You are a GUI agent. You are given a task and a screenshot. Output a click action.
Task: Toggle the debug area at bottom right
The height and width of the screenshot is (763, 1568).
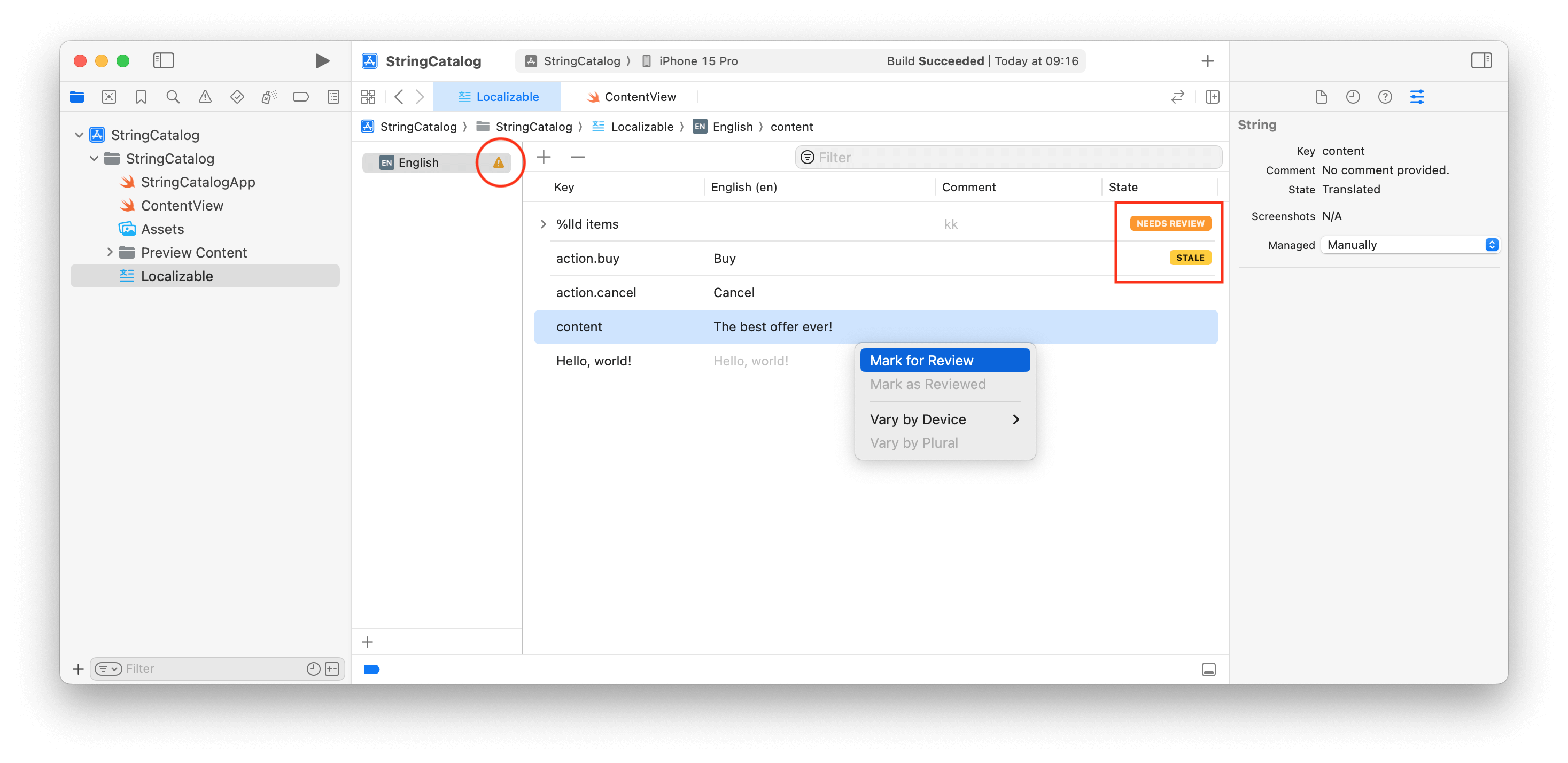pos(1208,669)
